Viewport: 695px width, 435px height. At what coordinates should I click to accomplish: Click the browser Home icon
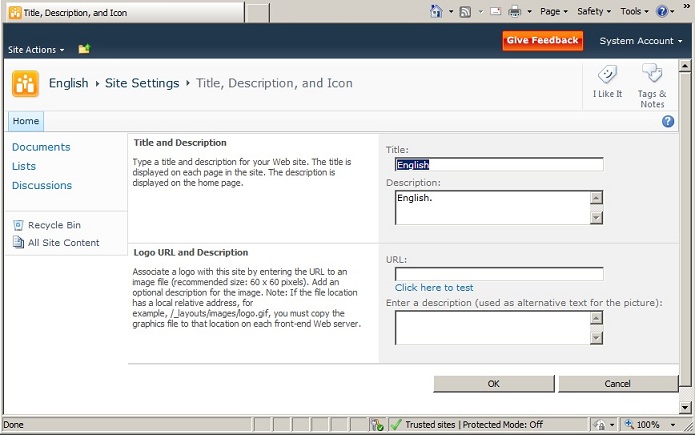(437, 11)
